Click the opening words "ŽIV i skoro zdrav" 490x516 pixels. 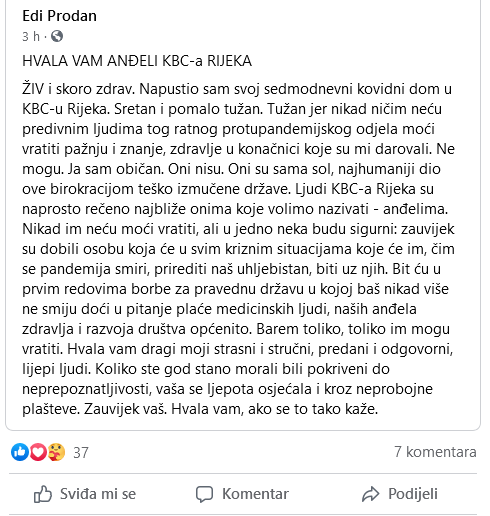coord(78,89)
